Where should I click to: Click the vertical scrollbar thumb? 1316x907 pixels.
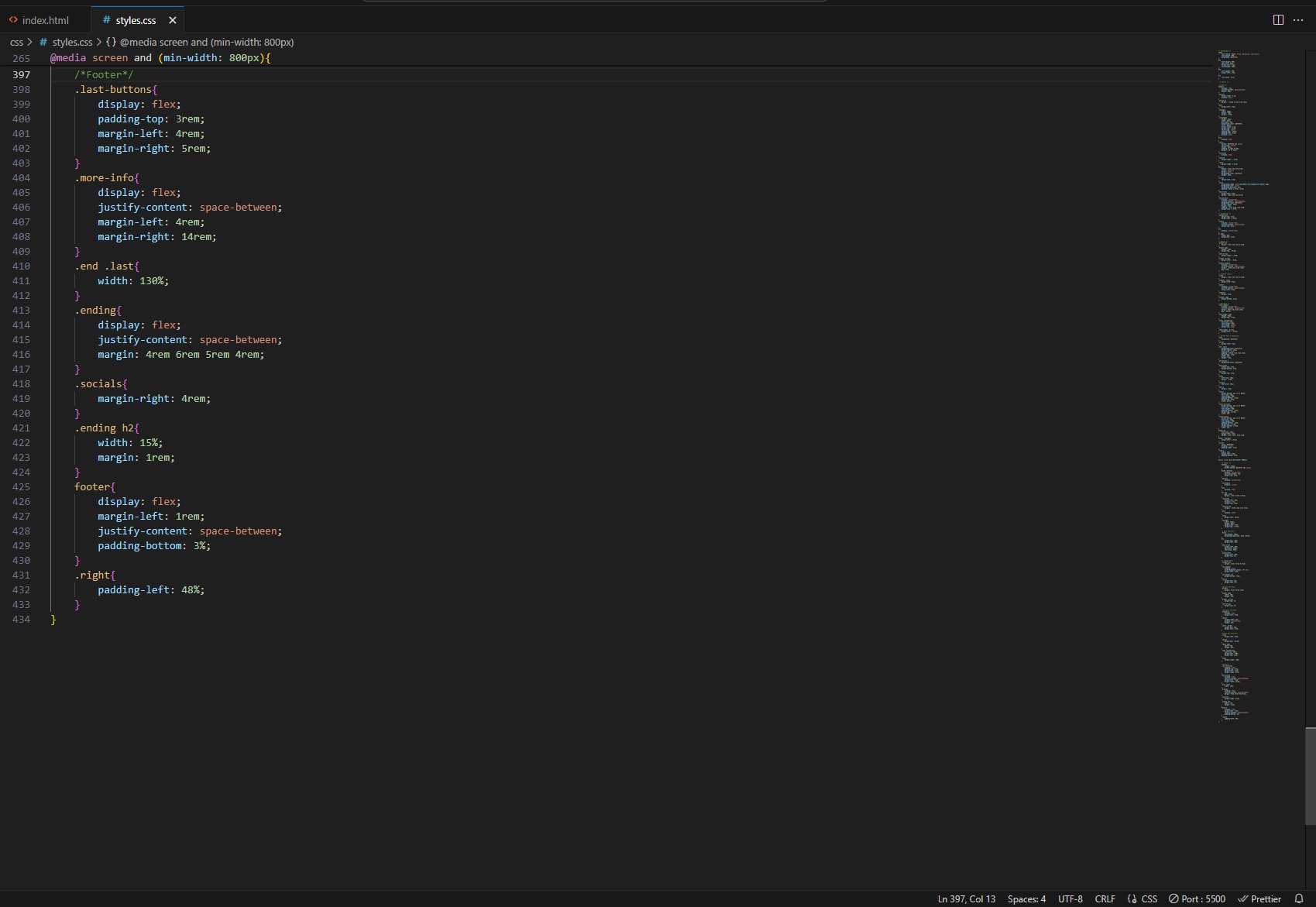pyautogui.click(x=1310, y=775)
